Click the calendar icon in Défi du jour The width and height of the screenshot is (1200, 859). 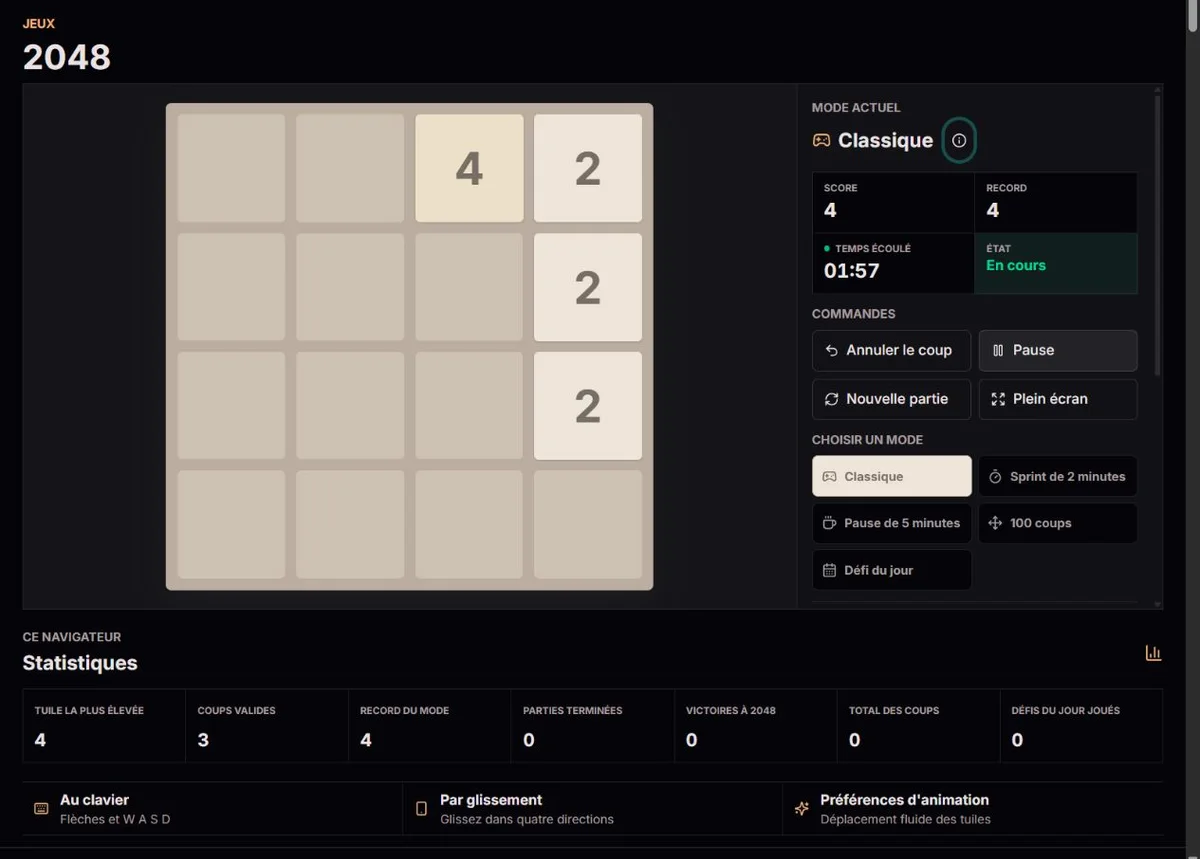pyautogui.click(x=829, y=570)
